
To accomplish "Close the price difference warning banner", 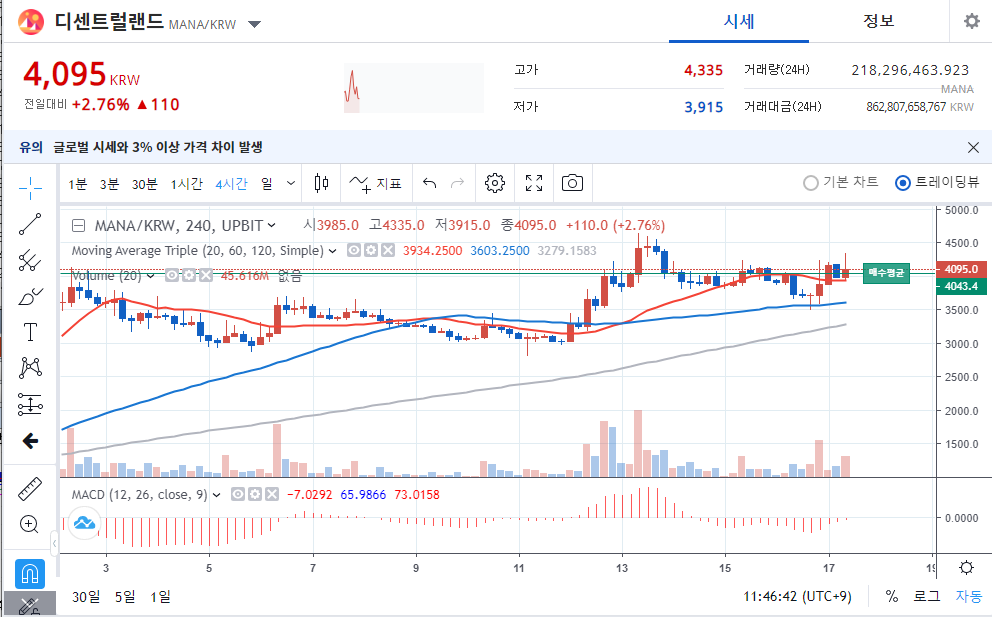I will (x=973, y=147).
